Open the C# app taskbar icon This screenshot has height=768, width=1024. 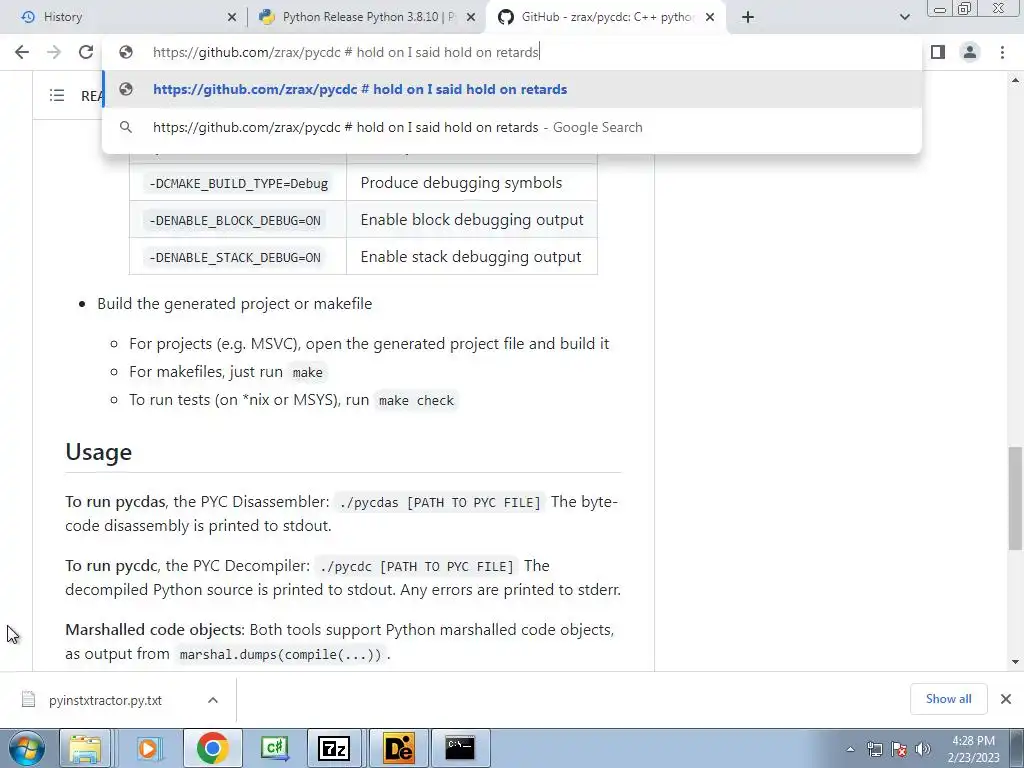pos(274,748)
